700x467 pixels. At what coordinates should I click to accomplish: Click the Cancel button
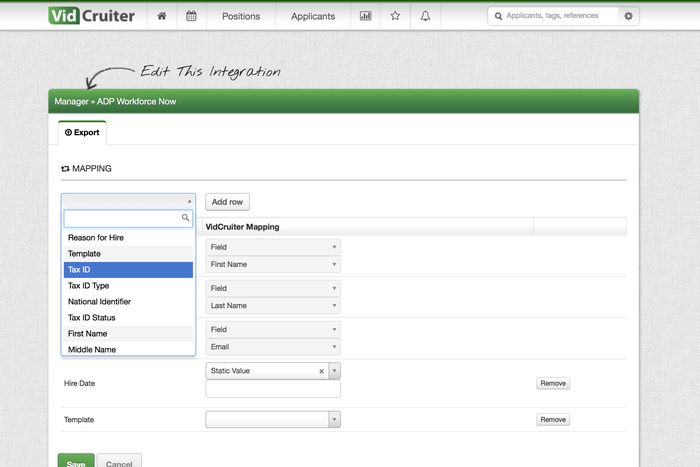coord(119,462)
